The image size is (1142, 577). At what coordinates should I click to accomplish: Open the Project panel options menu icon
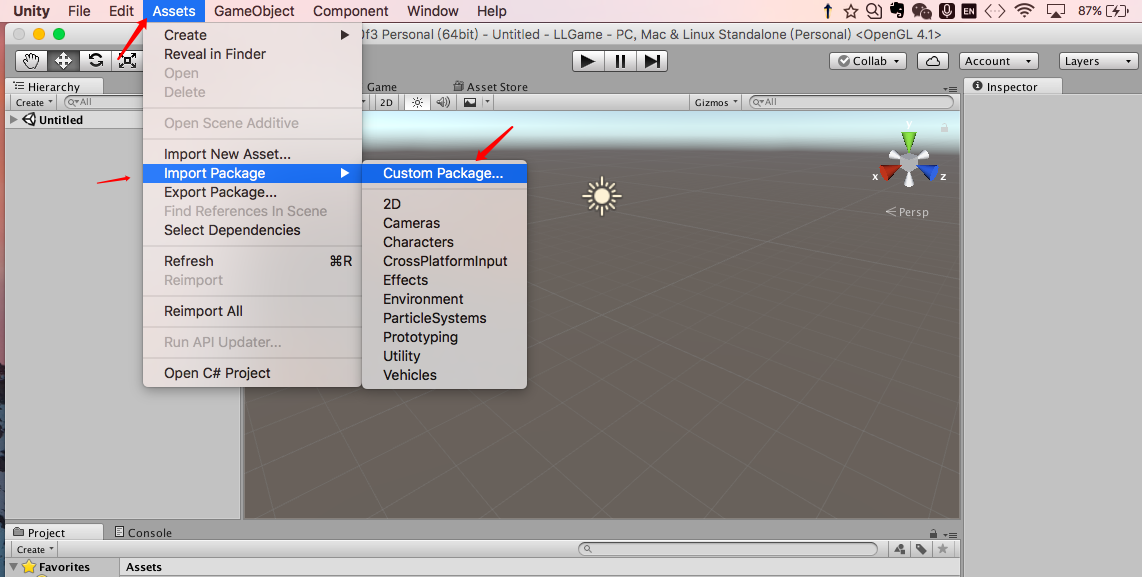(x=949, y=535)
